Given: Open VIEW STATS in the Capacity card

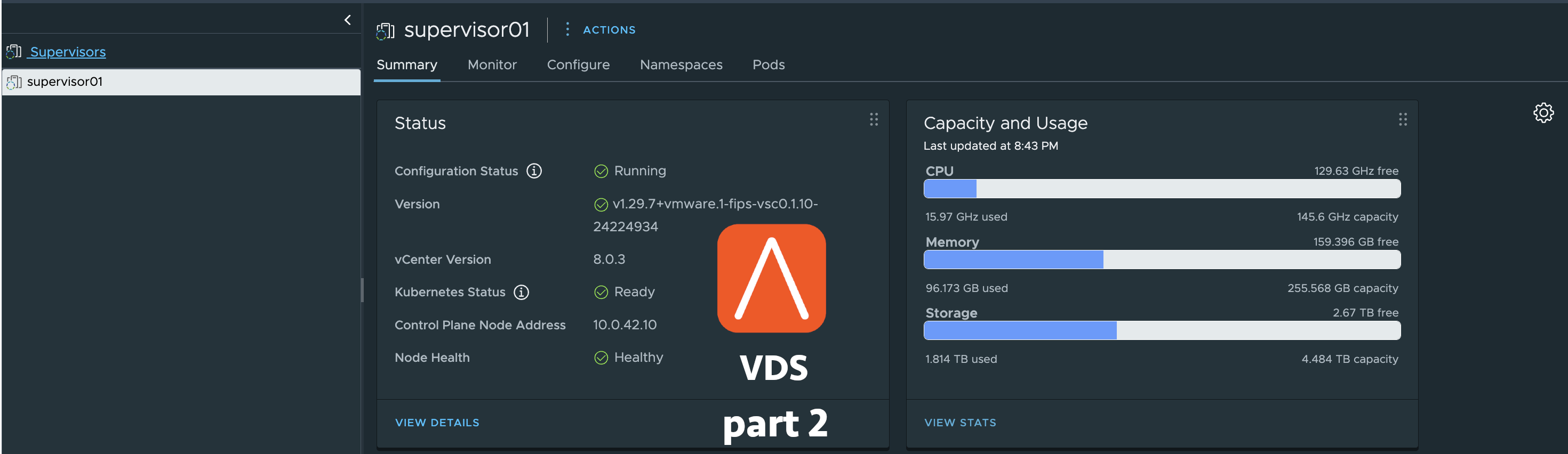Looking at the screenshot, I should [960, 423].
